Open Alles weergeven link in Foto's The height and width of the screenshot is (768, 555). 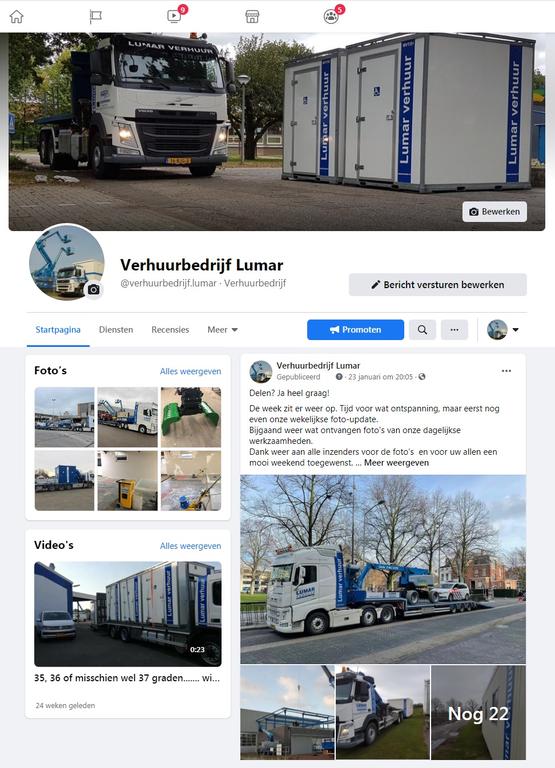pos(190,371)
